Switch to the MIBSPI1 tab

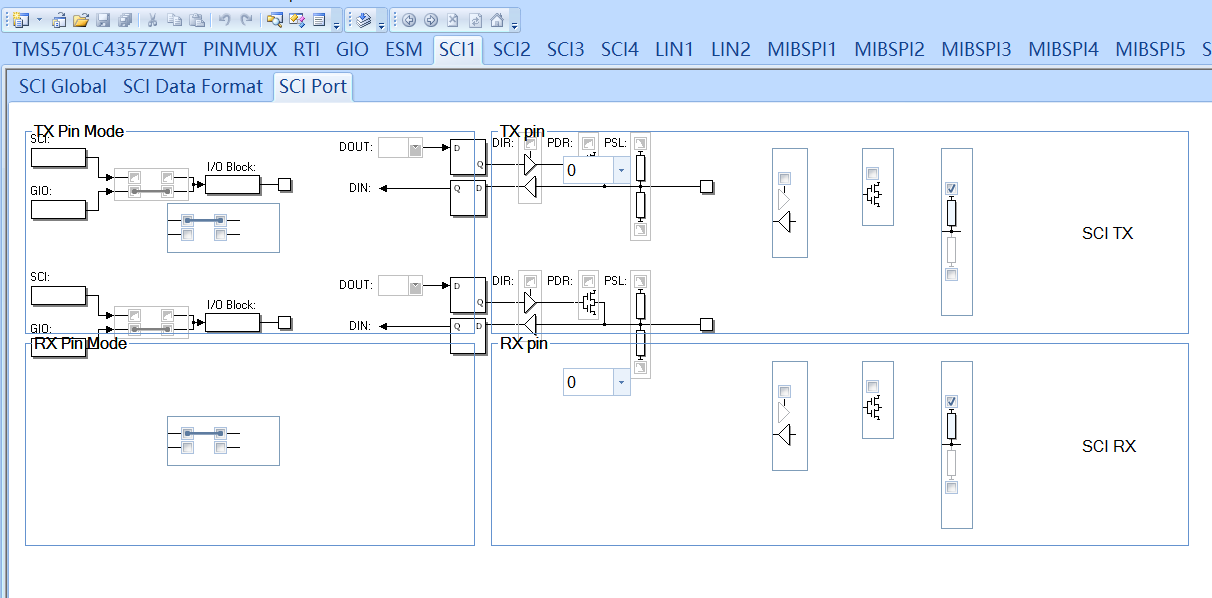pyautogui.click(x=802, y=49)
